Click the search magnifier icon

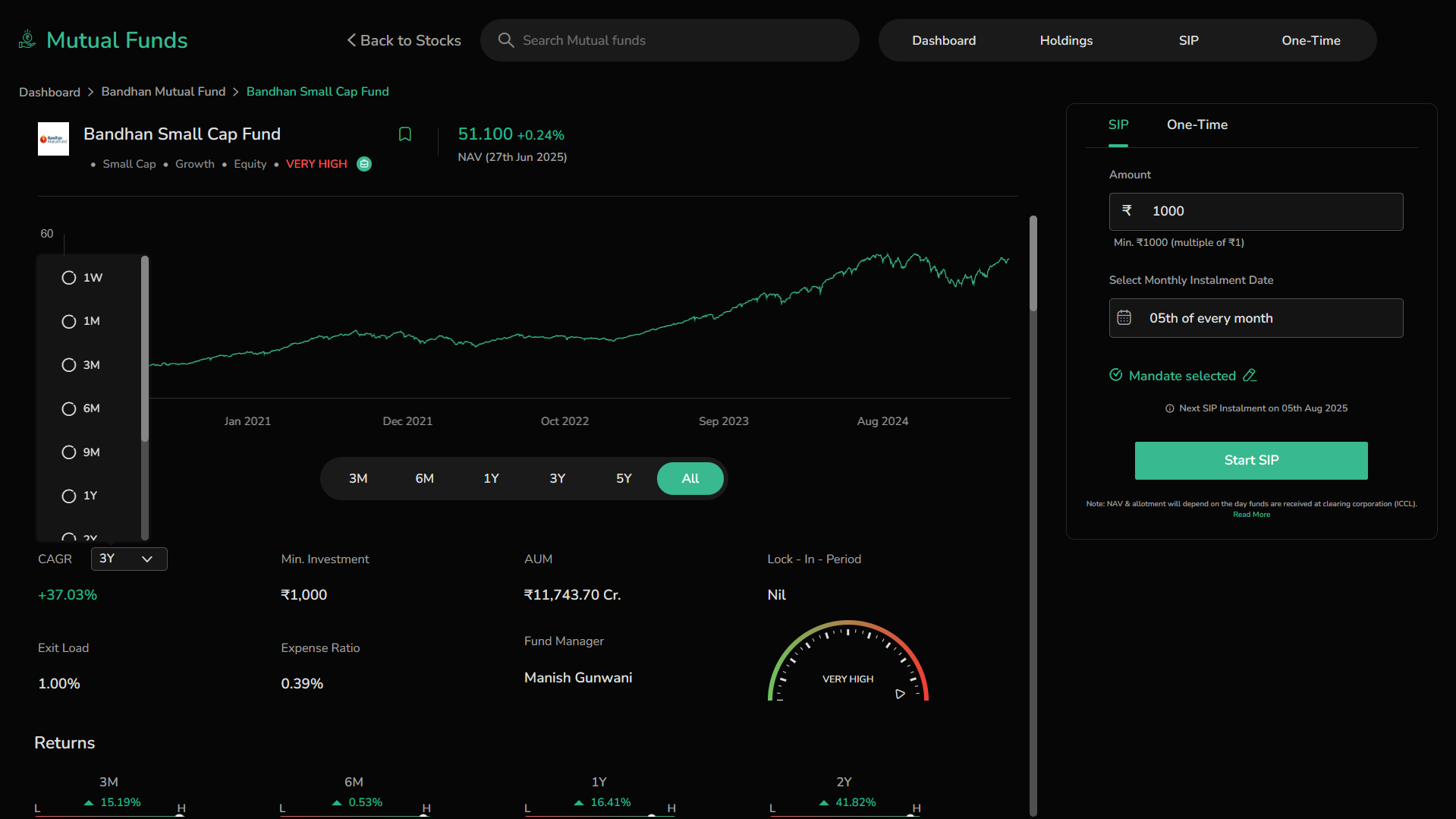pos(506,40)
